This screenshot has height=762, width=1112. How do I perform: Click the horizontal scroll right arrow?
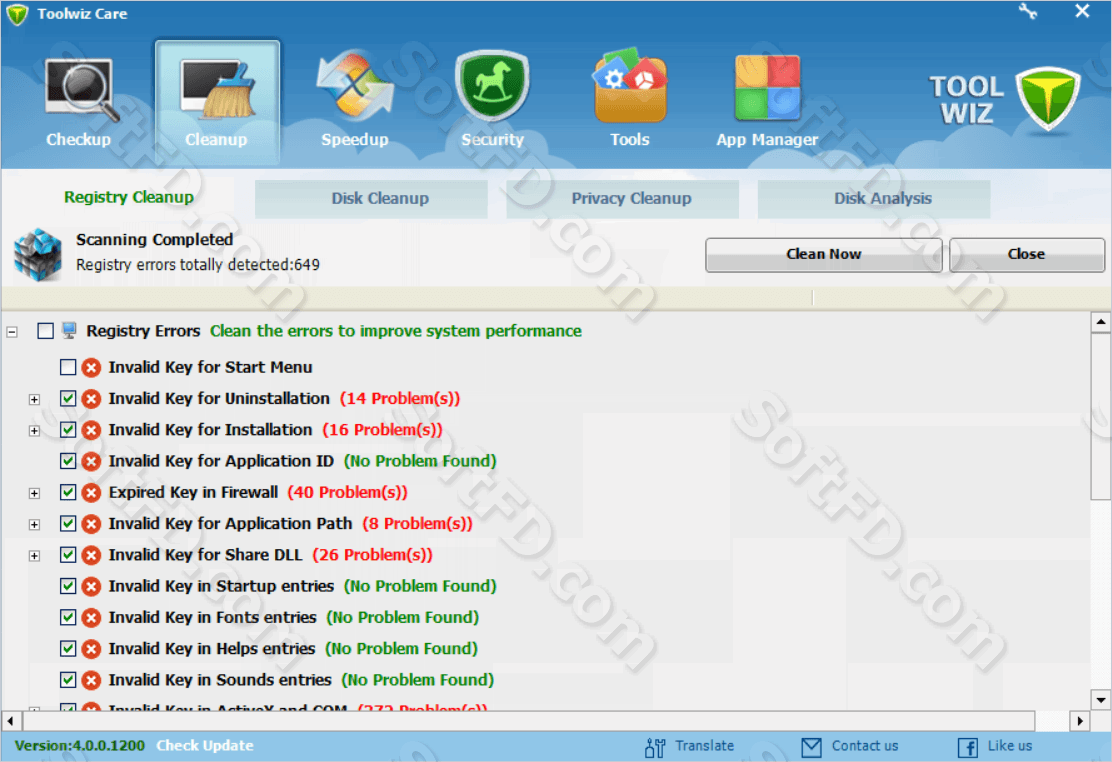(1079, 721)
